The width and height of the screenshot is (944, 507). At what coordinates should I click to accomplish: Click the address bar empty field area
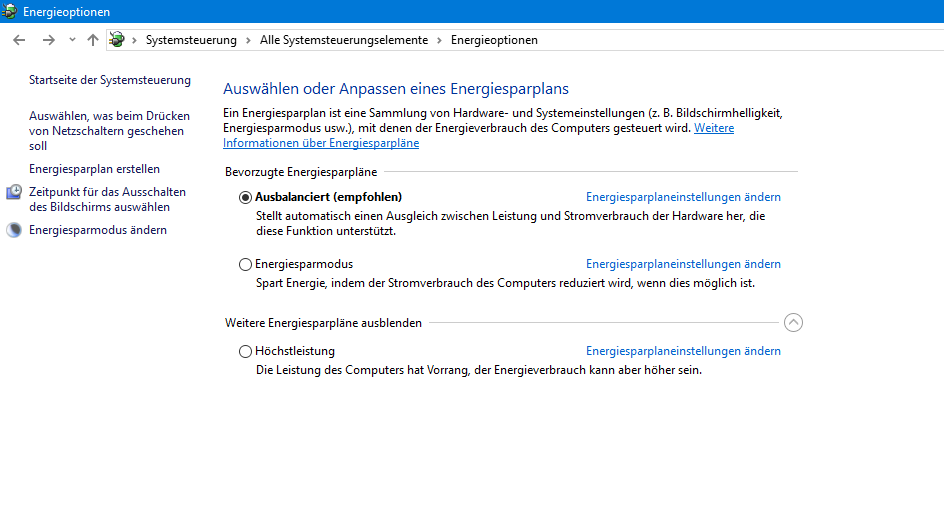(741, 40)
